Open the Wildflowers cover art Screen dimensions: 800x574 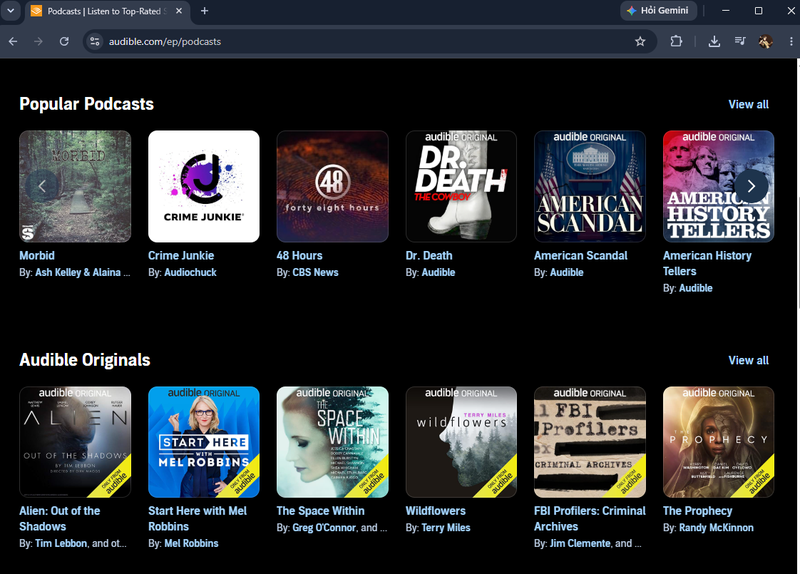(x=461, y=442)
